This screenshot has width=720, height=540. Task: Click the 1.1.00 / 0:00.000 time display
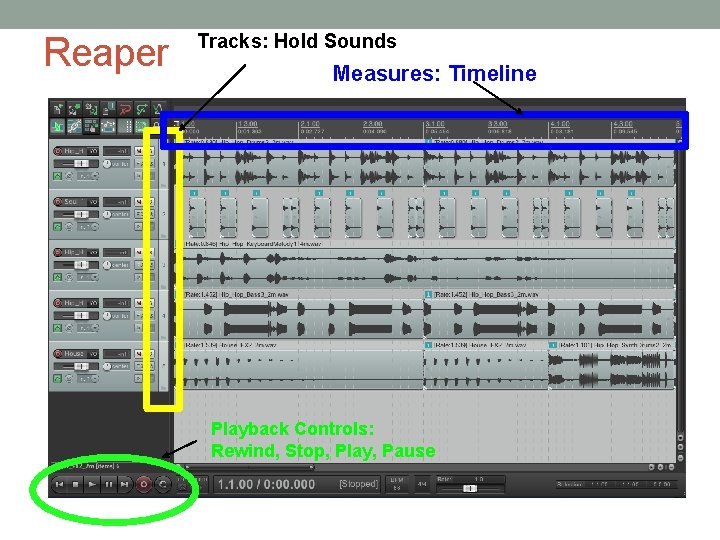point(266,484)
